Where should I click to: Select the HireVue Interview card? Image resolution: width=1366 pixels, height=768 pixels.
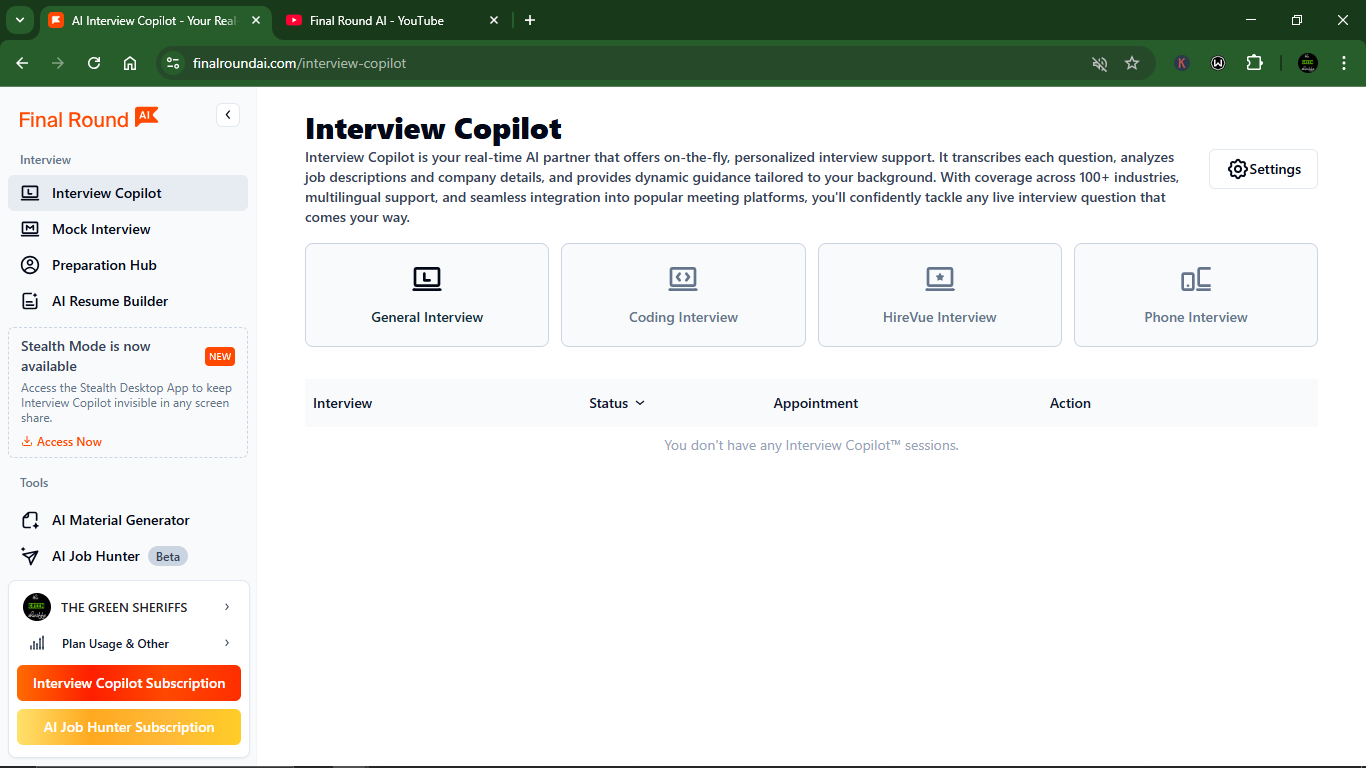(940, 295)
